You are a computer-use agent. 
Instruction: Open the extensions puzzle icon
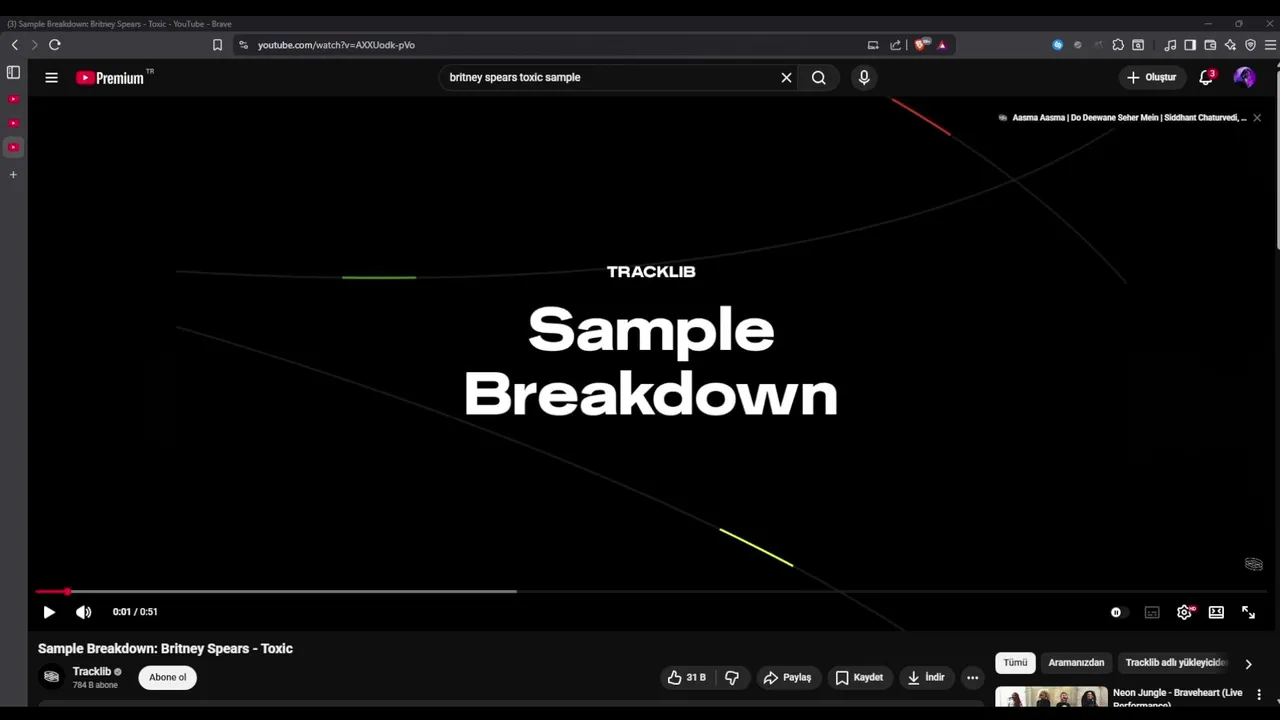tap(1118, 45)
